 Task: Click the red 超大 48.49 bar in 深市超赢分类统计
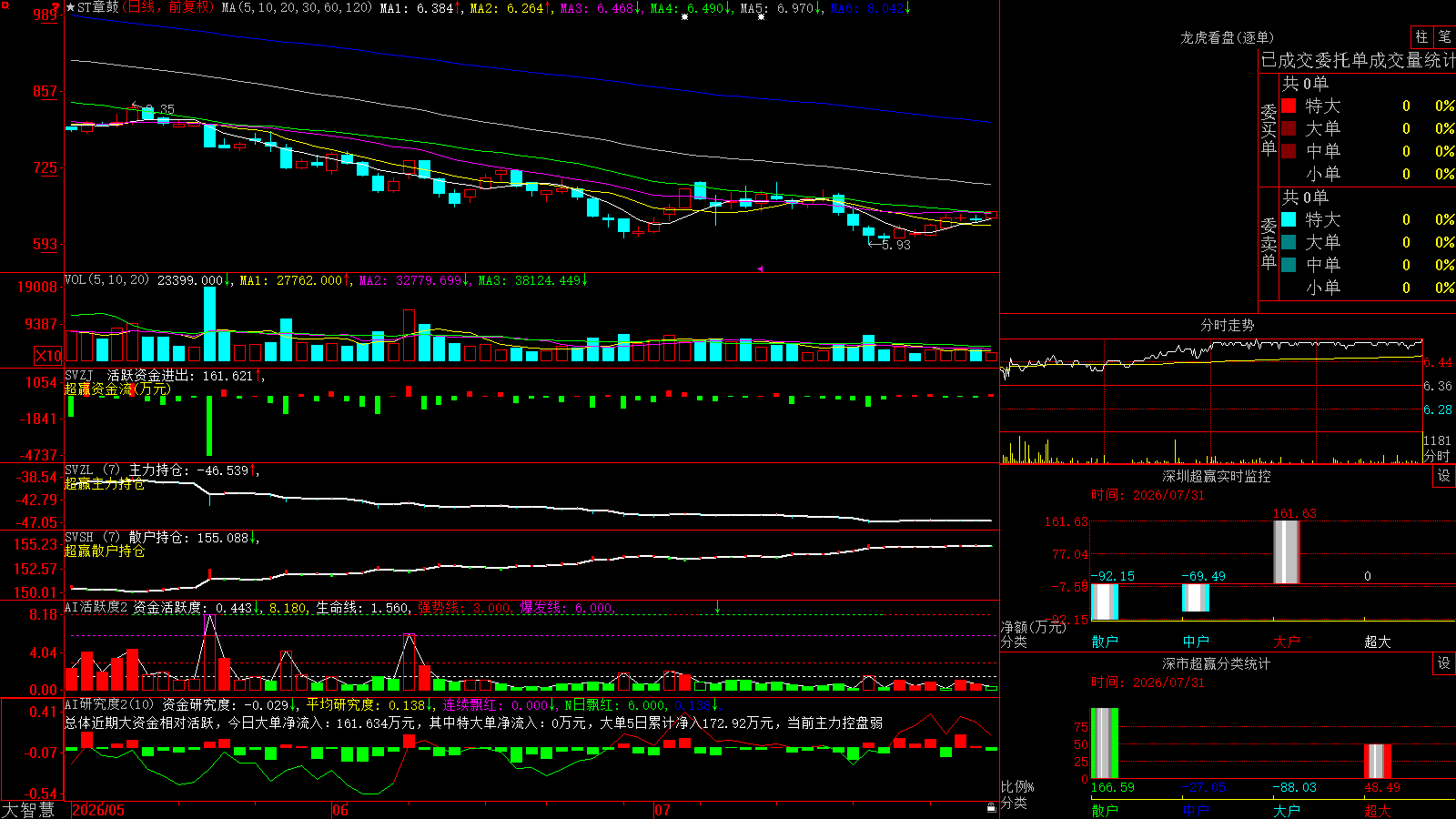coord(1377,761)
